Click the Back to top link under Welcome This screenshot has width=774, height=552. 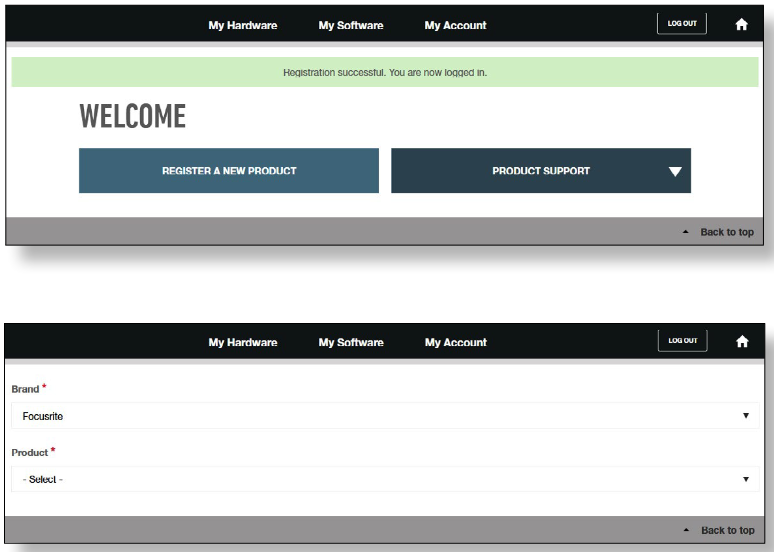pyautogui.click(x=726, y=232)
